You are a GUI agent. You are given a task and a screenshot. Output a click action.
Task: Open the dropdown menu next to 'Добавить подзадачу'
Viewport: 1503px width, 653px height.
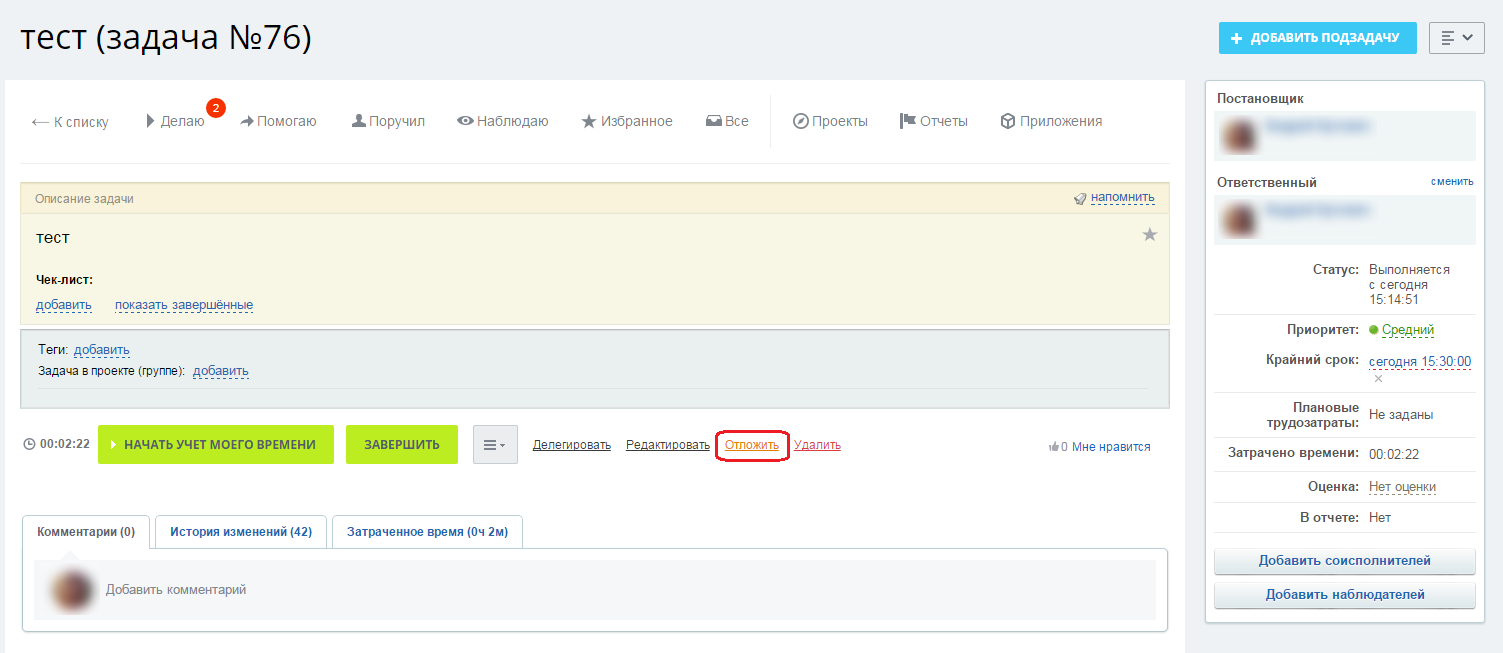[x=1457, y=38]
